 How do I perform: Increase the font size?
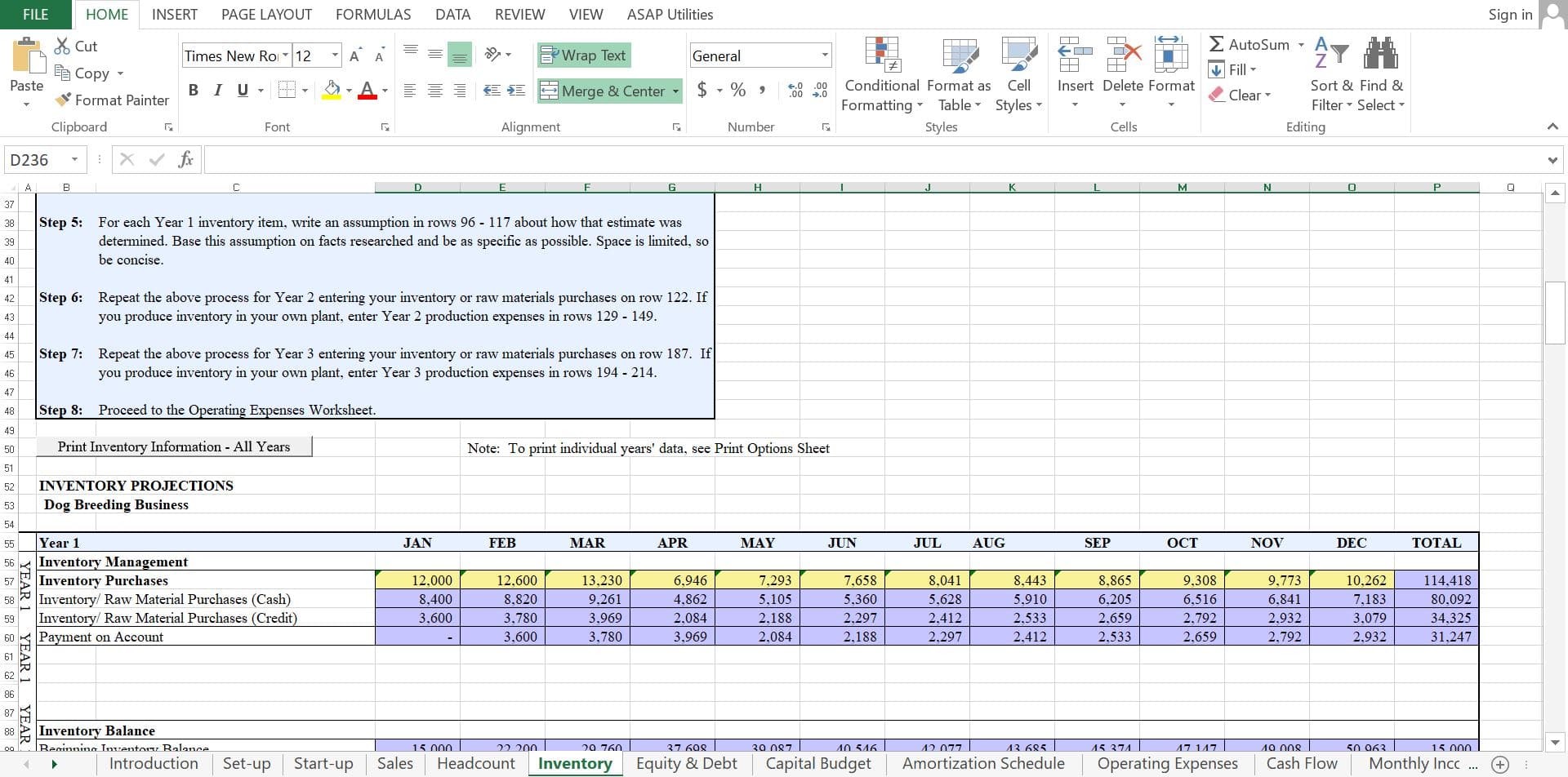click(x=354, y=55)
